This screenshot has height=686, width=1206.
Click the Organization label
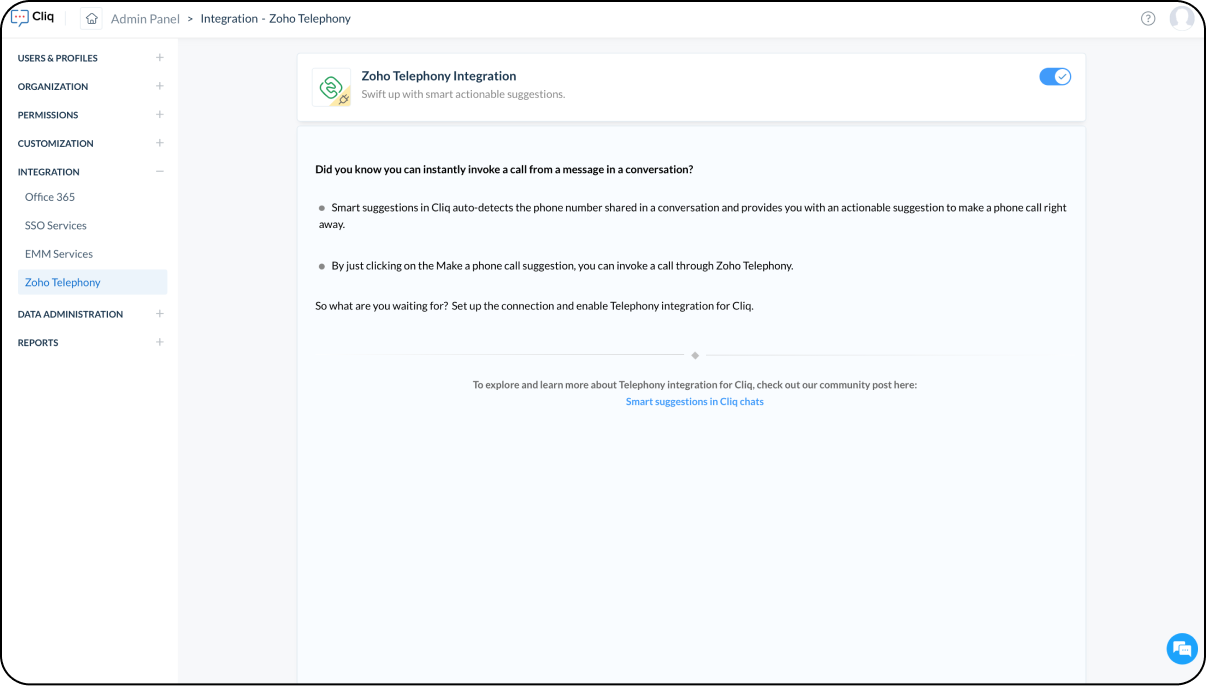click(x=53, y=86)
